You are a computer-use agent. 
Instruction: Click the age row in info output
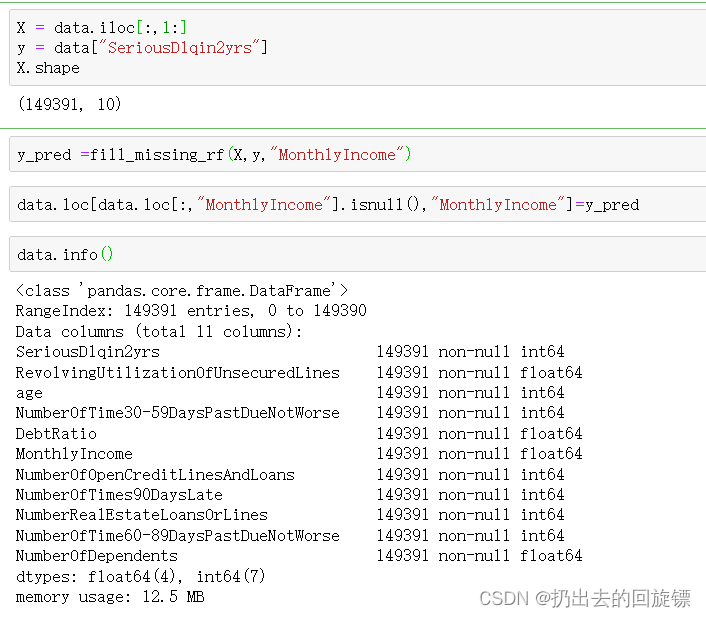pos(290,393)
